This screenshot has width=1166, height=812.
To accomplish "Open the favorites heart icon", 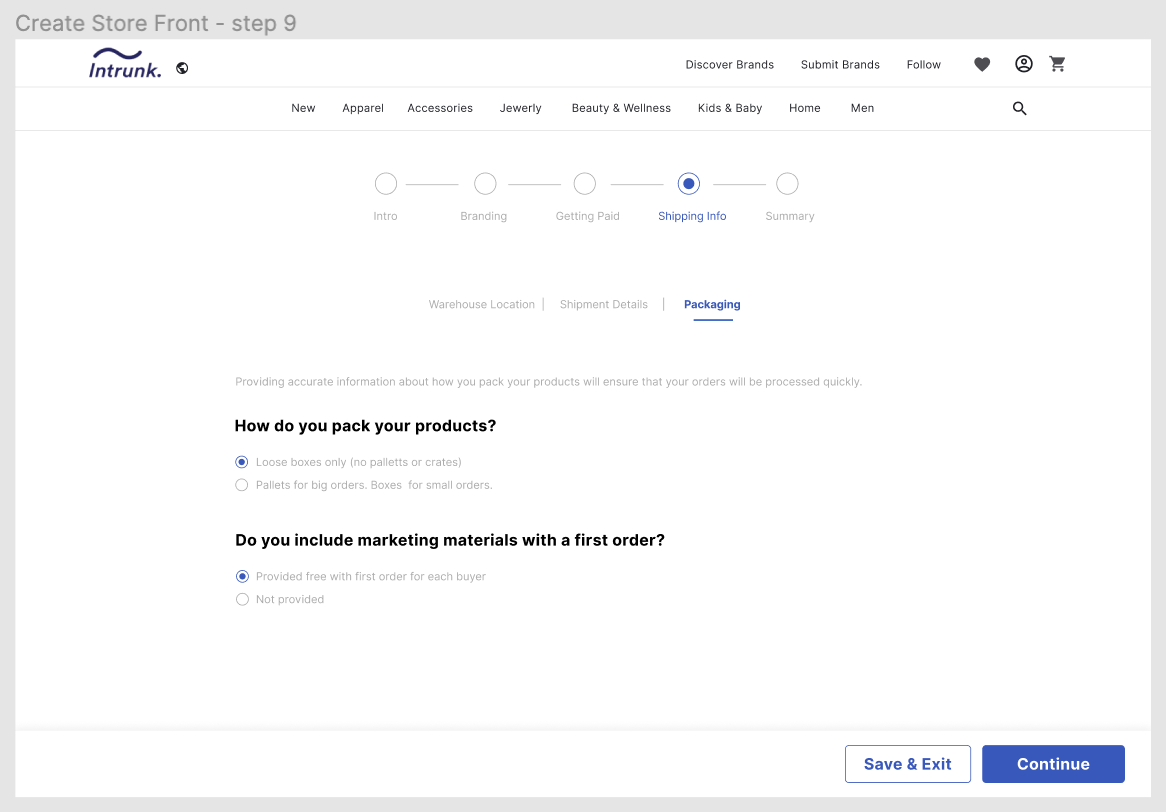I will tap(982, 64).
